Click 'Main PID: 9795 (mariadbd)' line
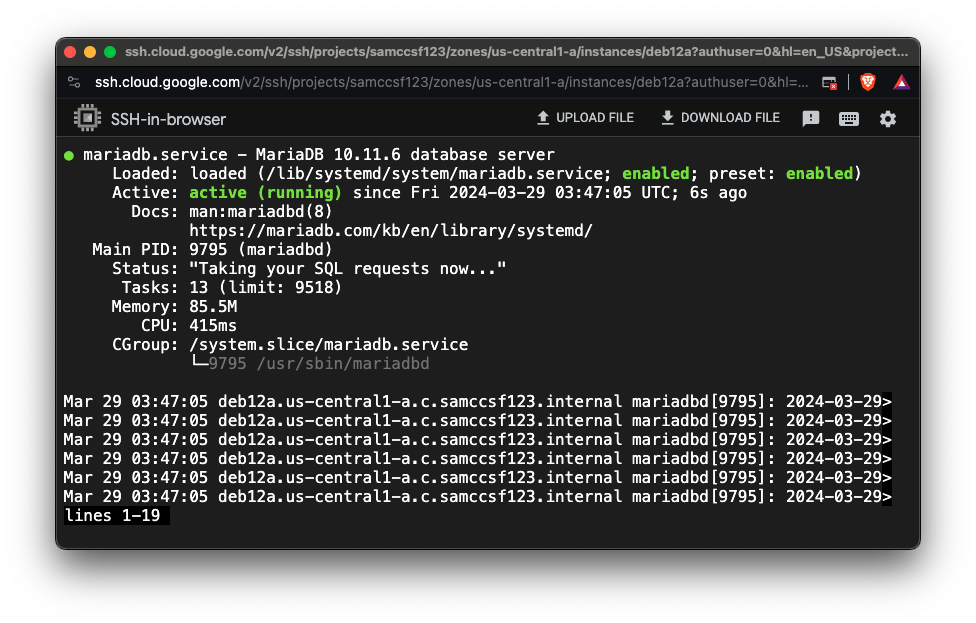 point(212,250)
